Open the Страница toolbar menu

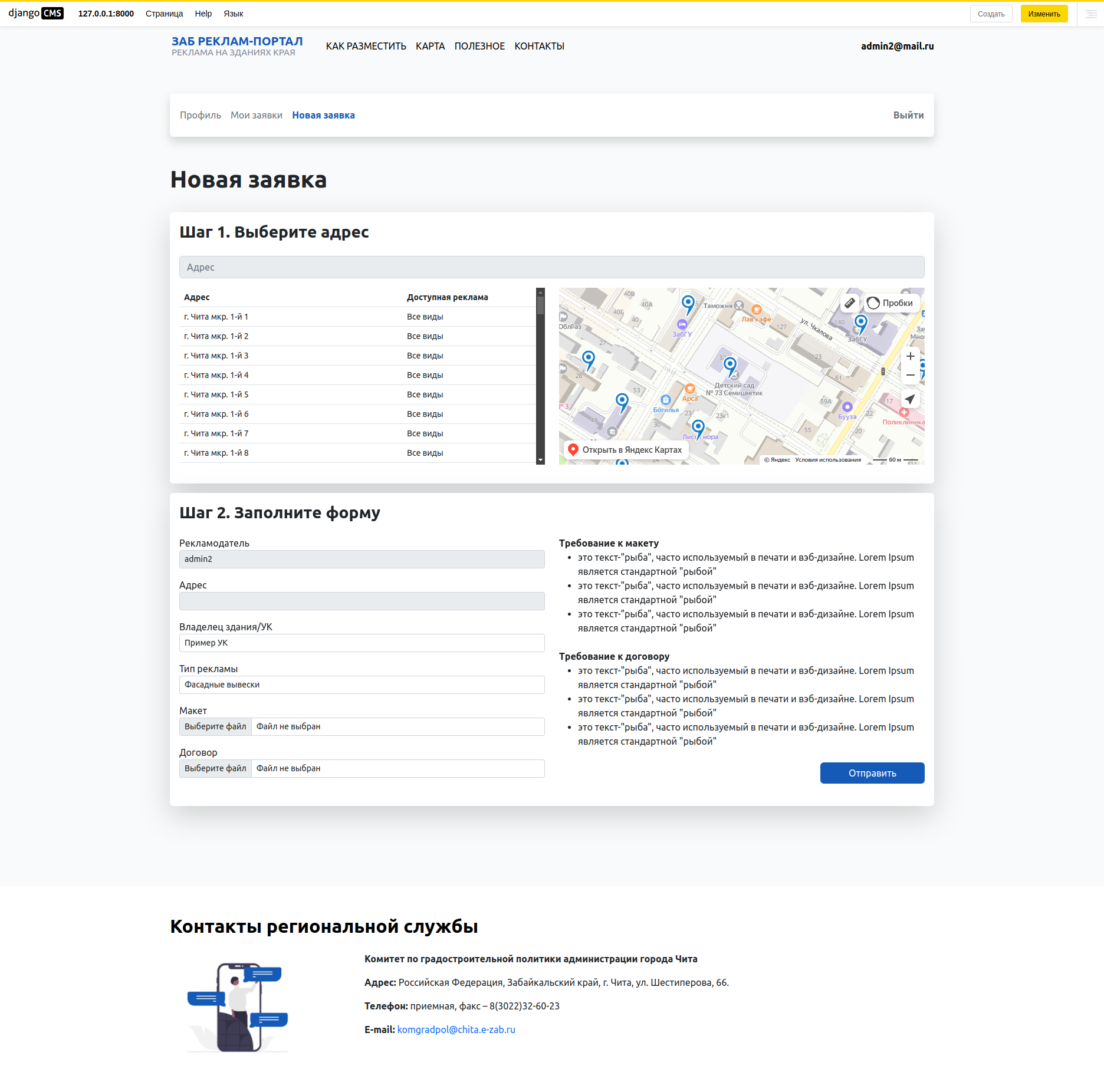click(164, 14)
